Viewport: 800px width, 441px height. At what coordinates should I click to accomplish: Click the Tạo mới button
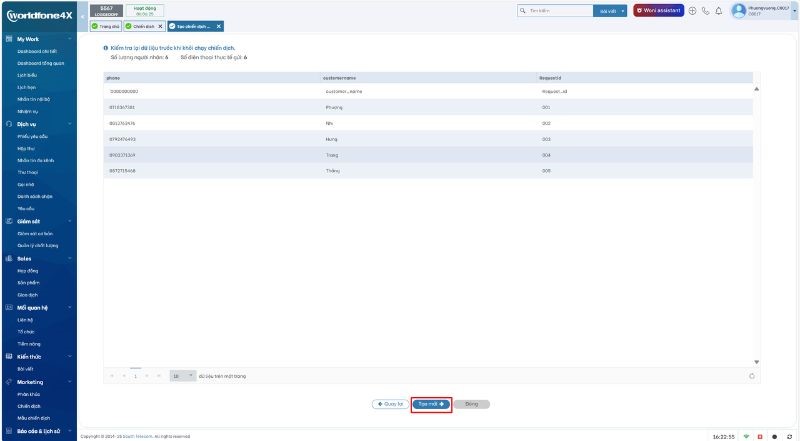431,404
